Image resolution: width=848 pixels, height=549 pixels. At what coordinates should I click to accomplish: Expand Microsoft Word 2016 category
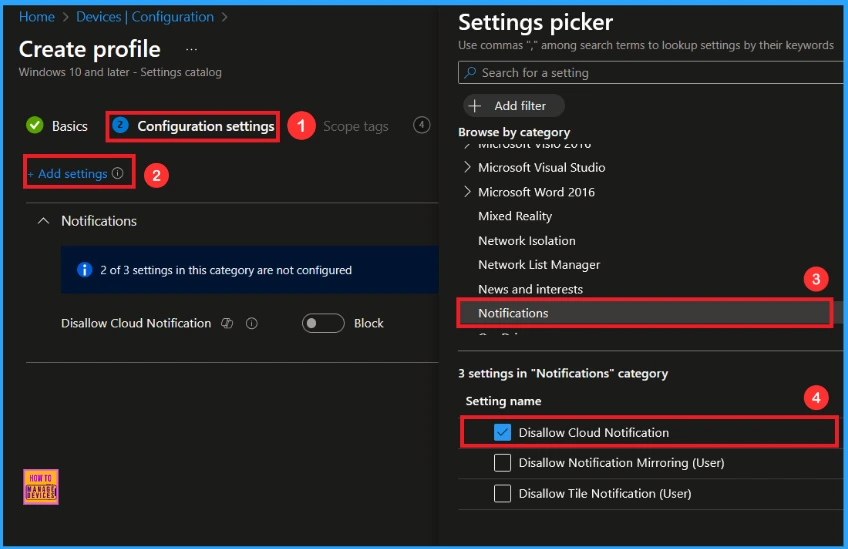pyautogui.click(x=467, y=191)
